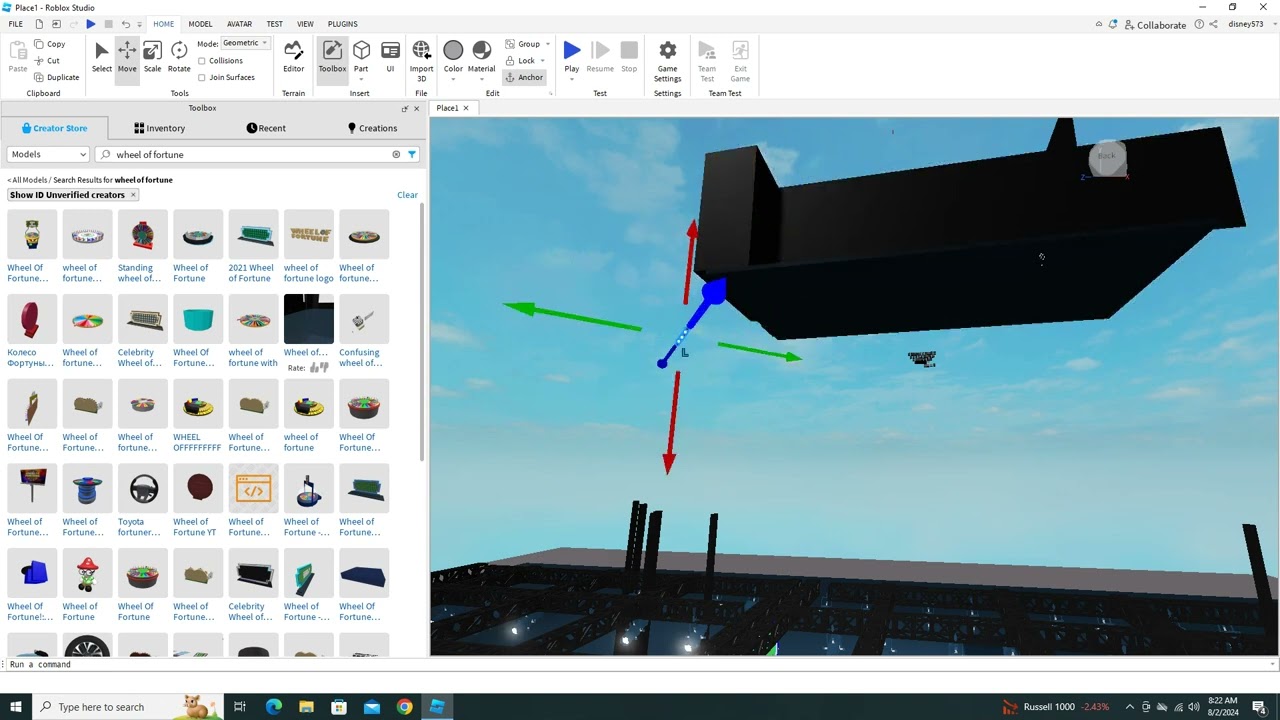
Task: Open the Terrain Editor
Action: click(293, 57)
